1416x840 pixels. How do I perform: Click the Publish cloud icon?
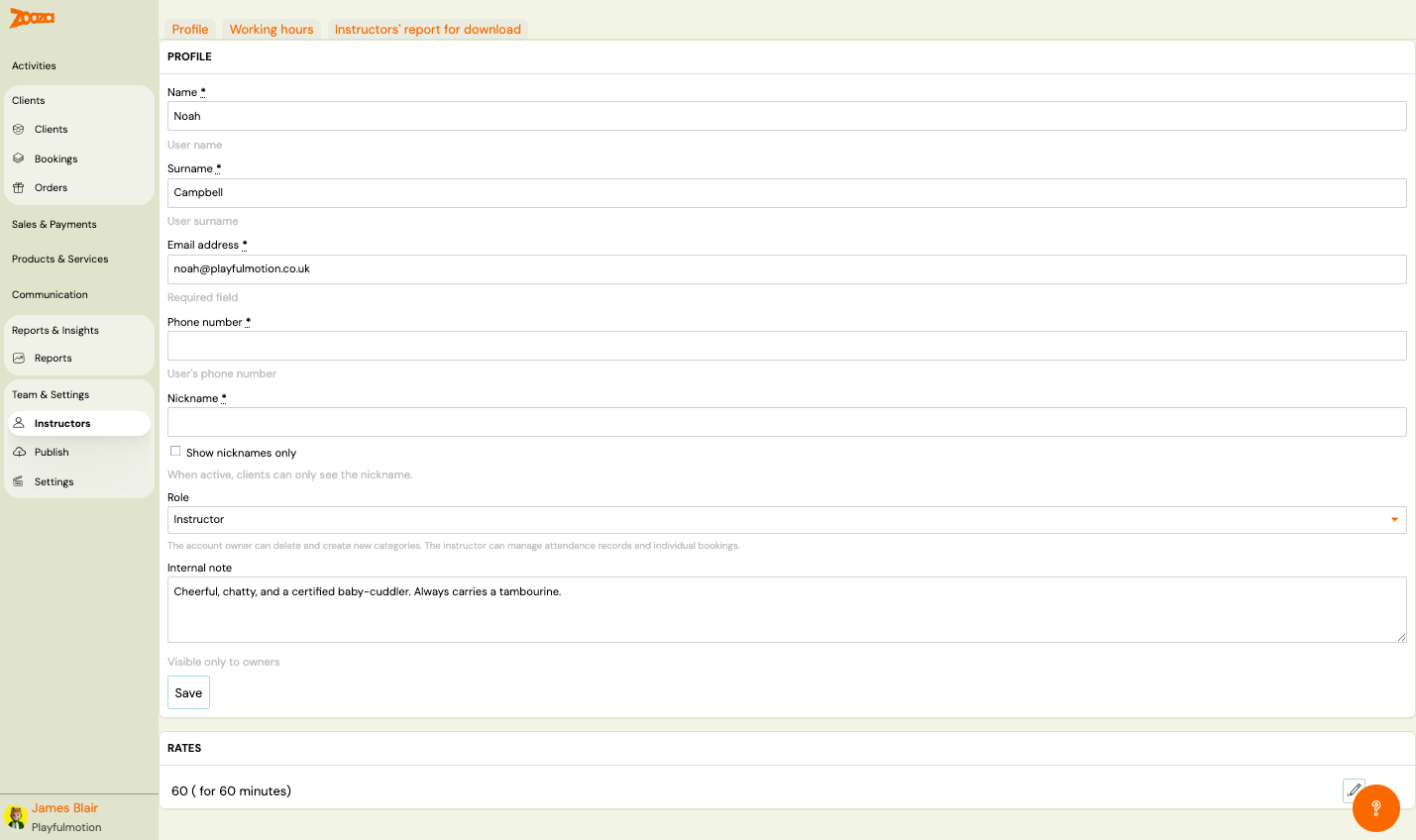[x=19, y=453]
